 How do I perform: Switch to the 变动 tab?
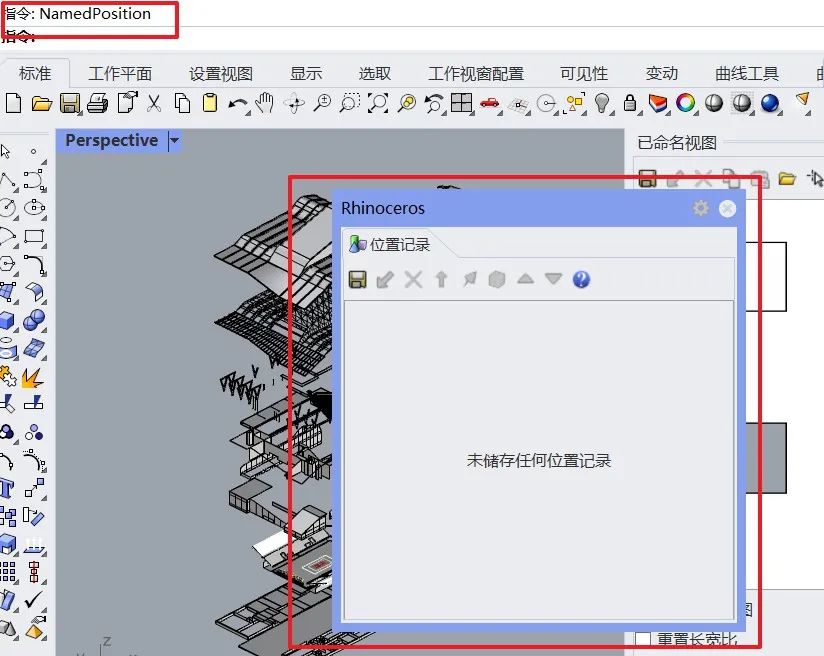(662, 73)
